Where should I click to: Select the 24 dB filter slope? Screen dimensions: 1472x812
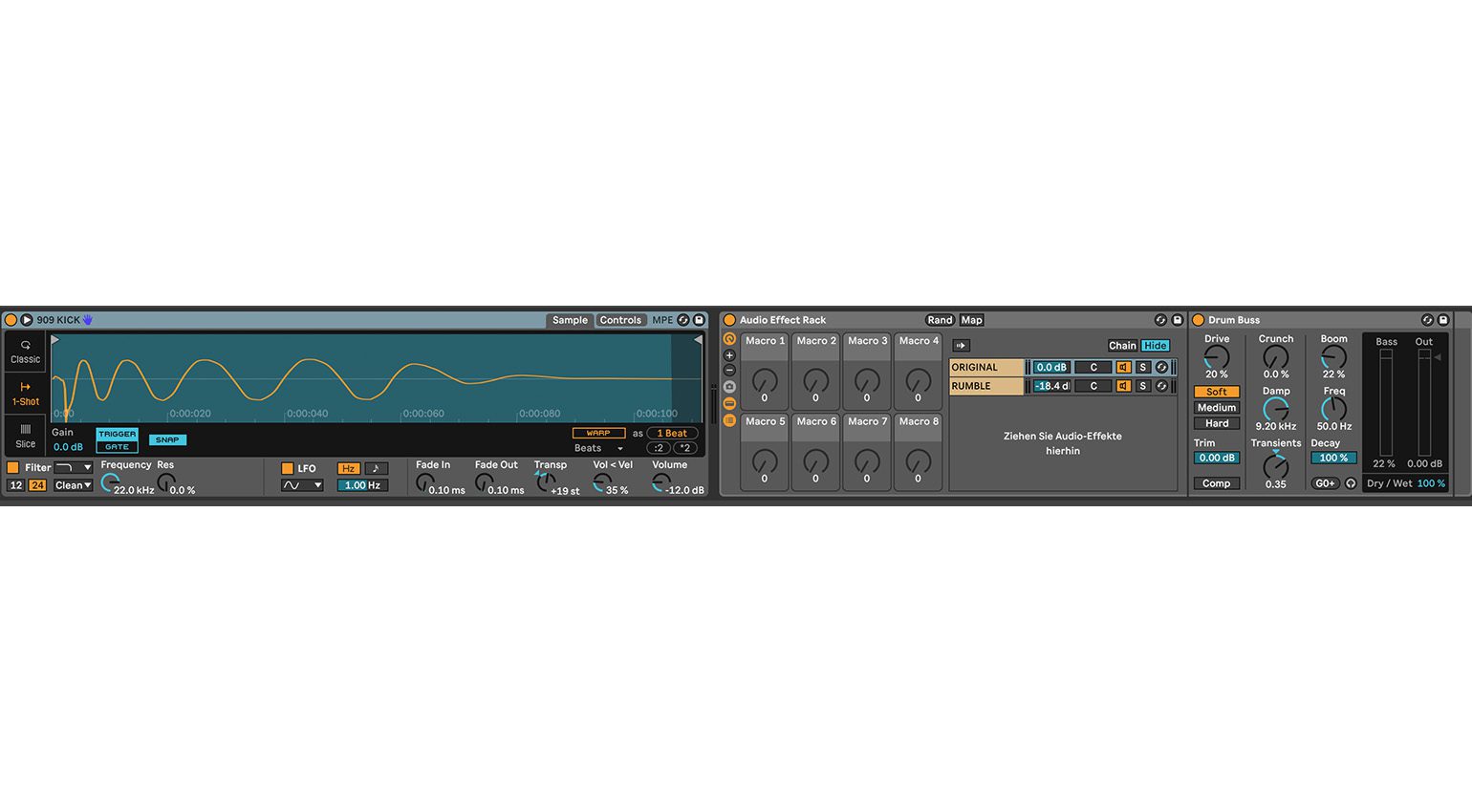tap(37, 485)
